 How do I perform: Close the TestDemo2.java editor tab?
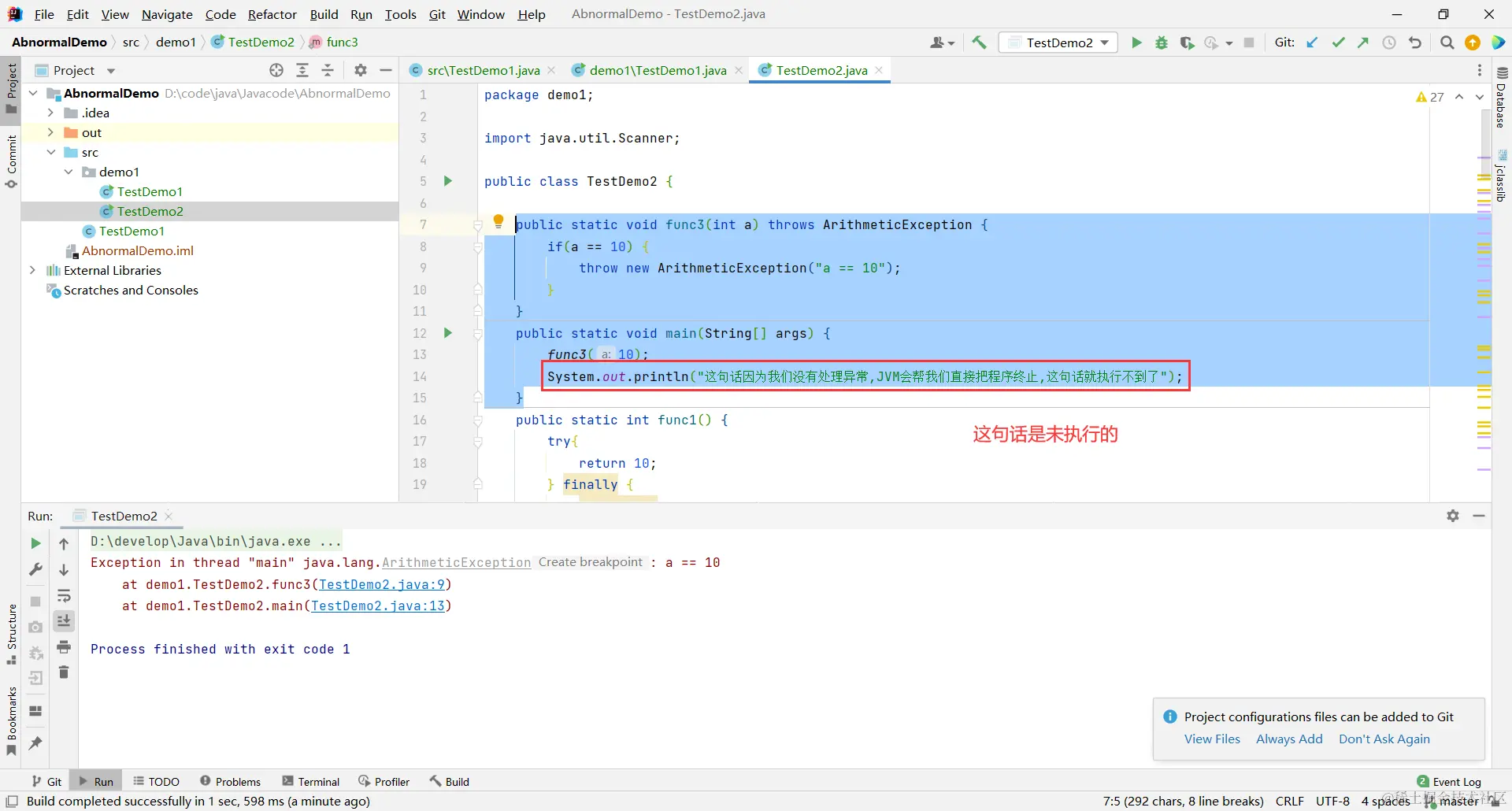(879, 70)
